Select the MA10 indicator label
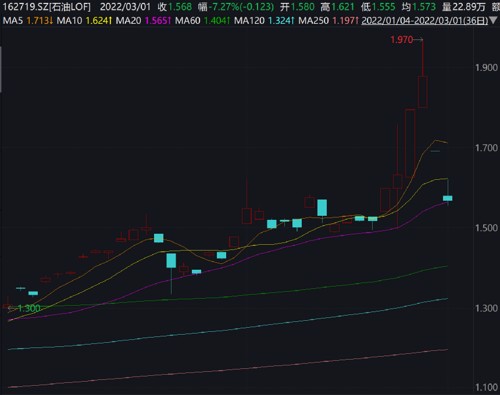 coord(69,21)
